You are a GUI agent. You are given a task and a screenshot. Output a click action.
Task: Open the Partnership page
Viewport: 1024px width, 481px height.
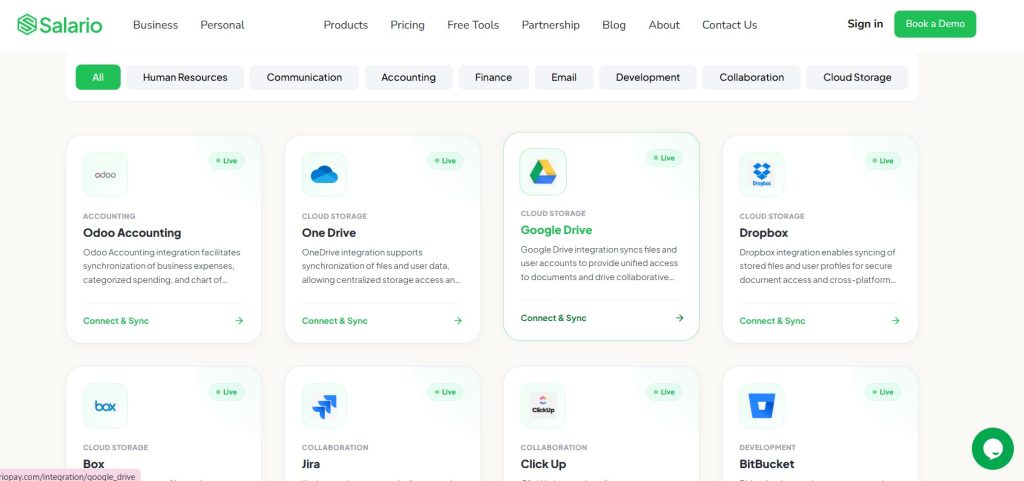click(551, 25)
